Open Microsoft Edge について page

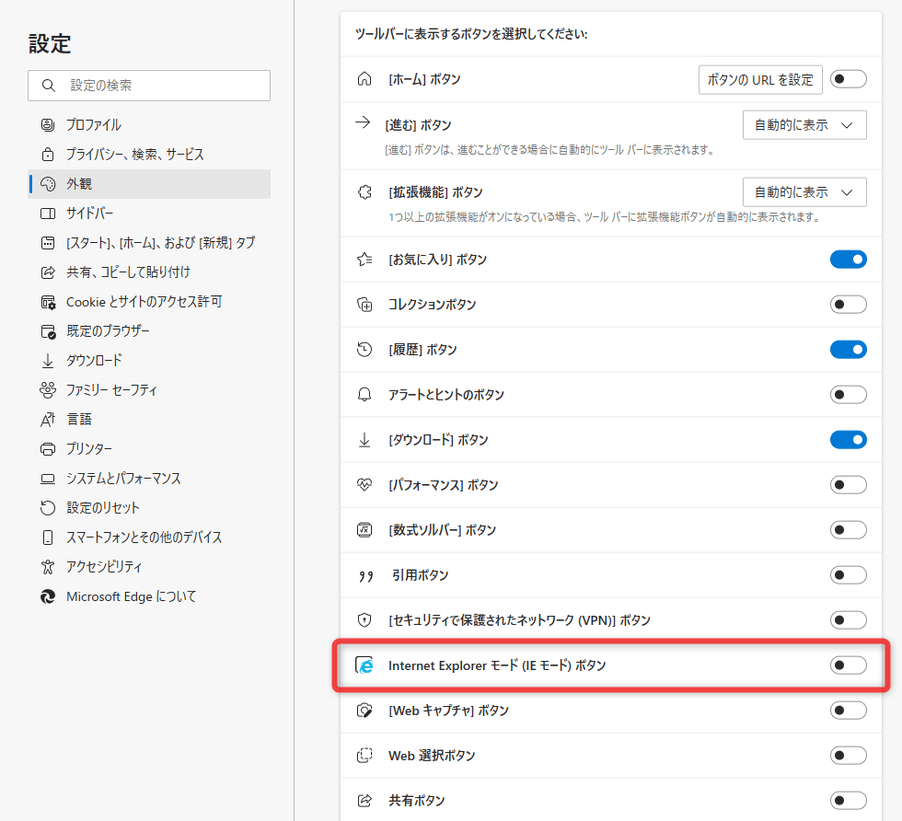pos(149,597)
